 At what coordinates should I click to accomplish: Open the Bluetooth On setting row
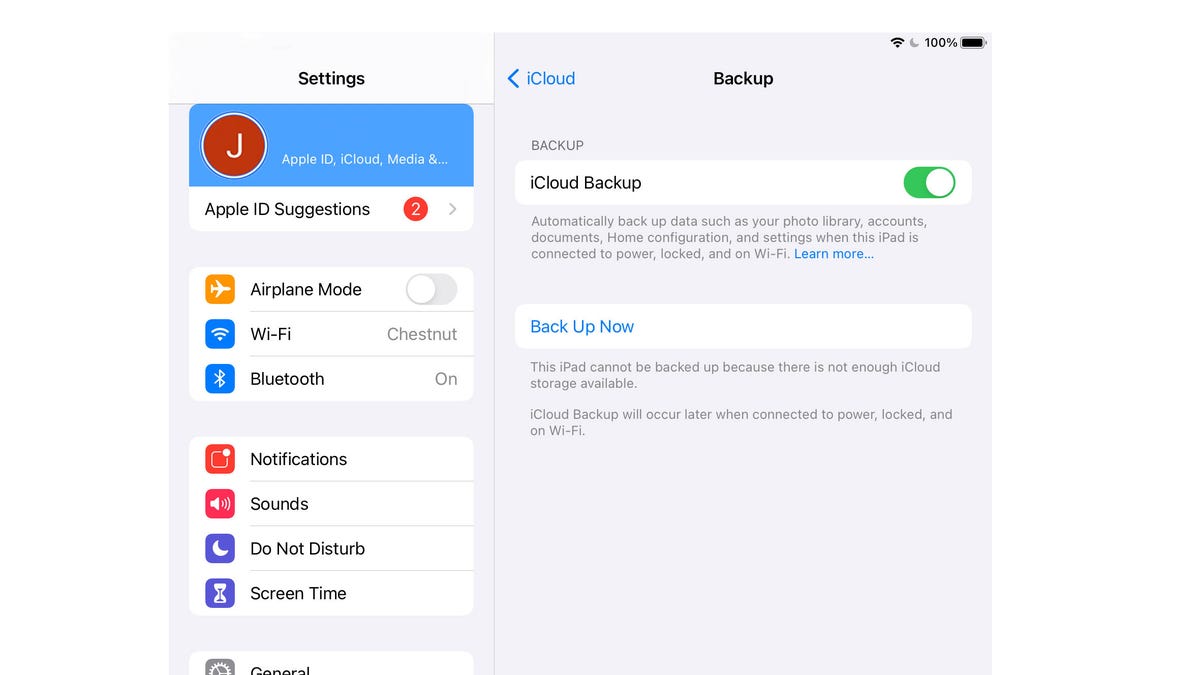[331, 379]
